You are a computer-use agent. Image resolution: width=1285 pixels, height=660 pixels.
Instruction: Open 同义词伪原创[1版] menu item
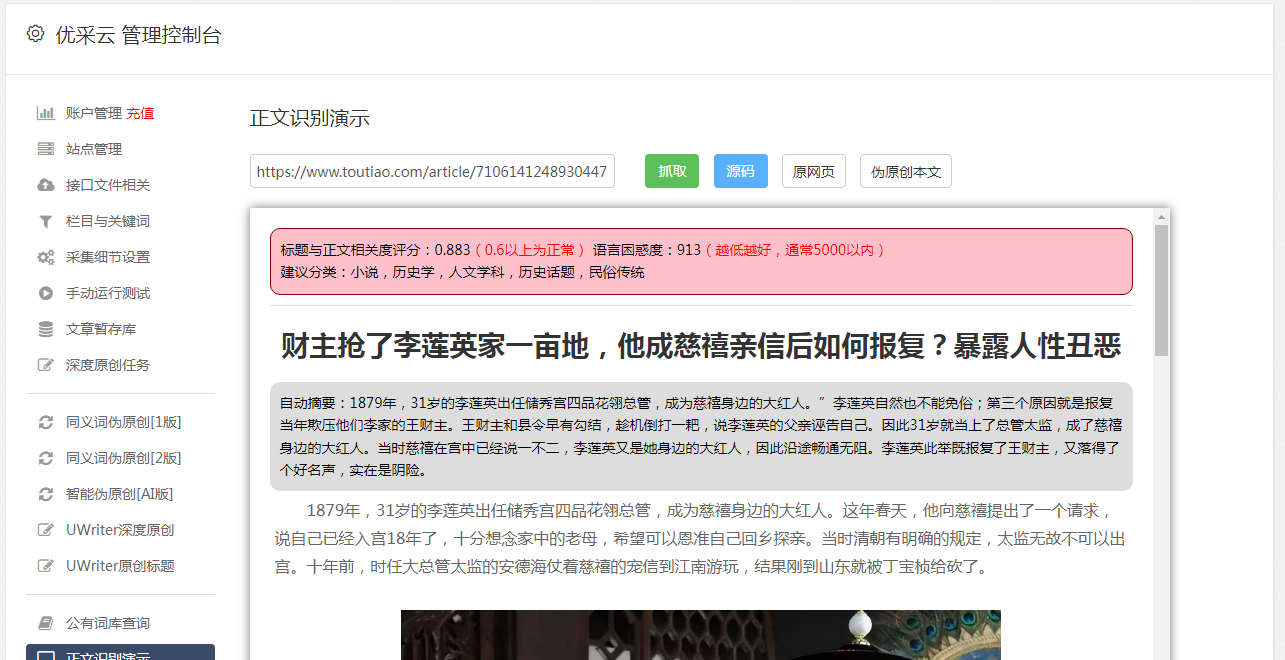(123, 422)
